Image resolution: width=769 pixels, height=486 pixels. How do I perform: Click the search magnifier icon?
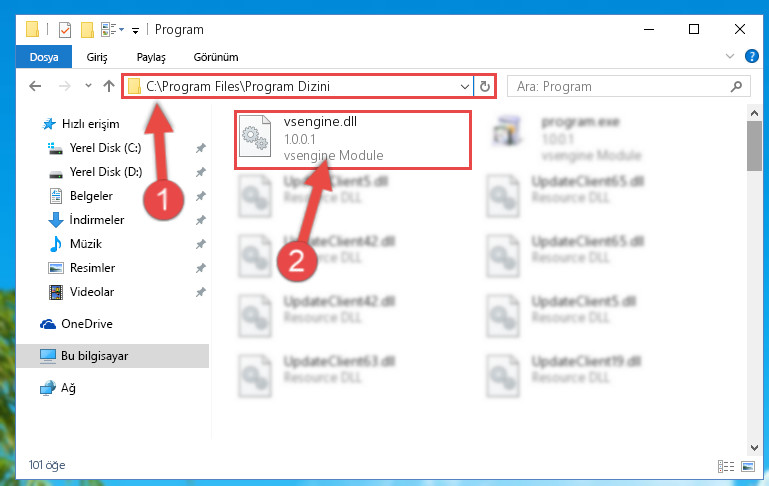(x=736, y=87)
